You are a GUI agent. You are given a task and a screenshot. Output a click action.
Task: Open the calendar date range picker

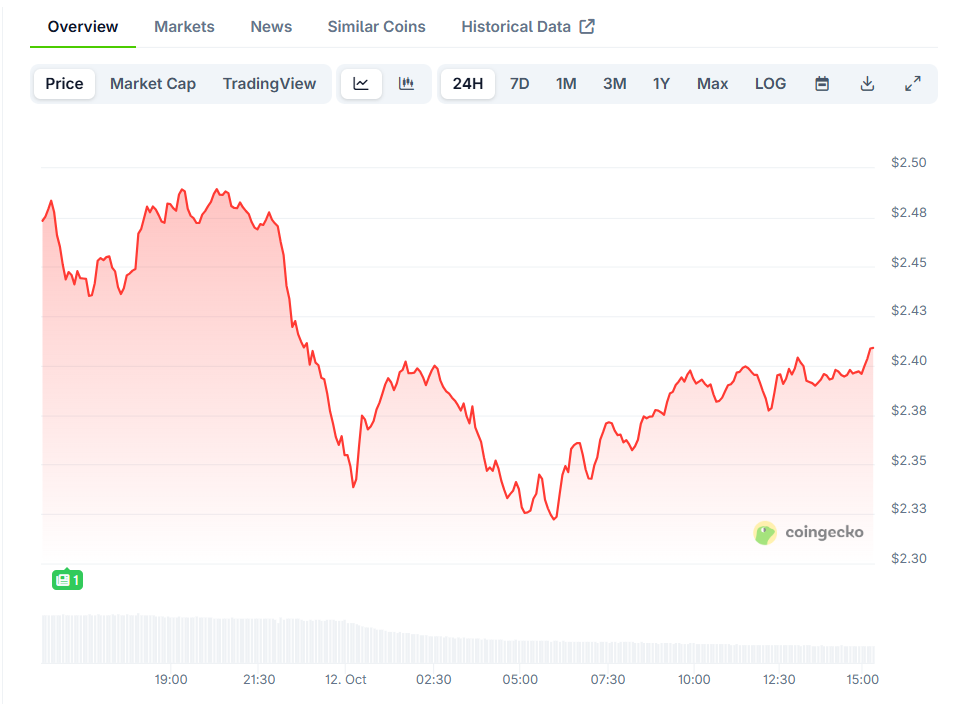[822, 84]
